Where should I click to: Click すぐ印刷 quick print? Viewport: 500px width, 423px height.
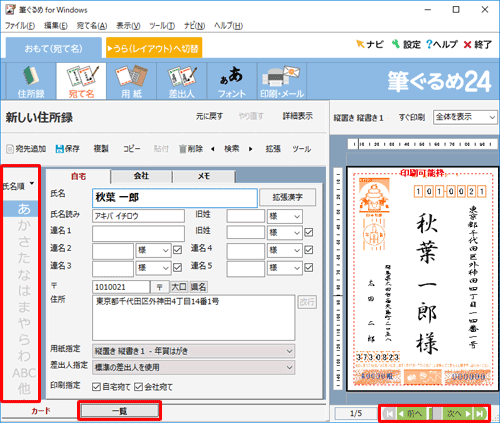(412, 117)
